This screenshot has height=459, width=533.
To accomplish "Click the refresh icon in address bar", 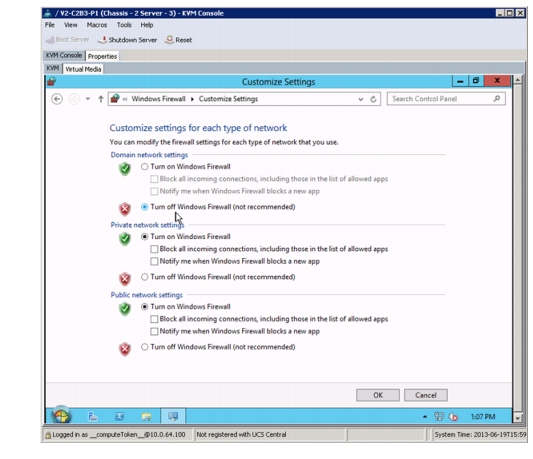I will click(x=373, y=99).
